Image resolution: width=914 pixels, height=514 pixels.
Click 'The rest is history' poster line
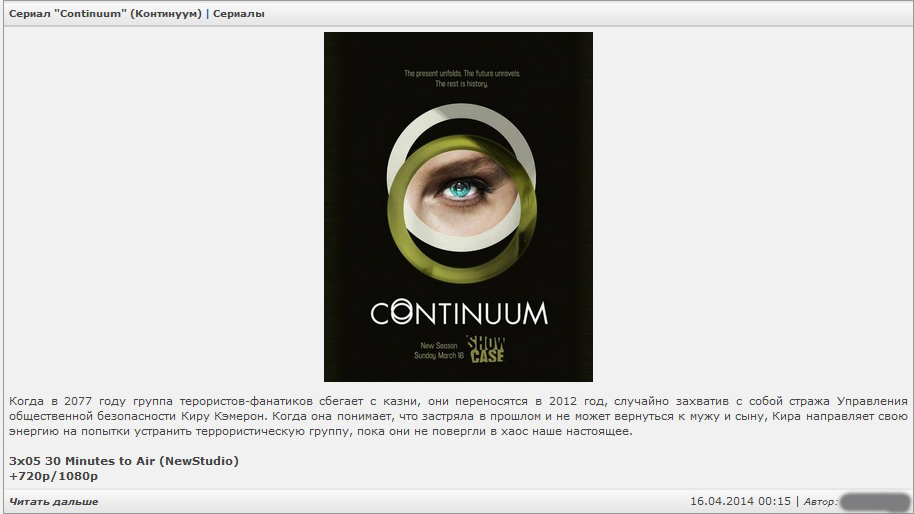(460, 84)
